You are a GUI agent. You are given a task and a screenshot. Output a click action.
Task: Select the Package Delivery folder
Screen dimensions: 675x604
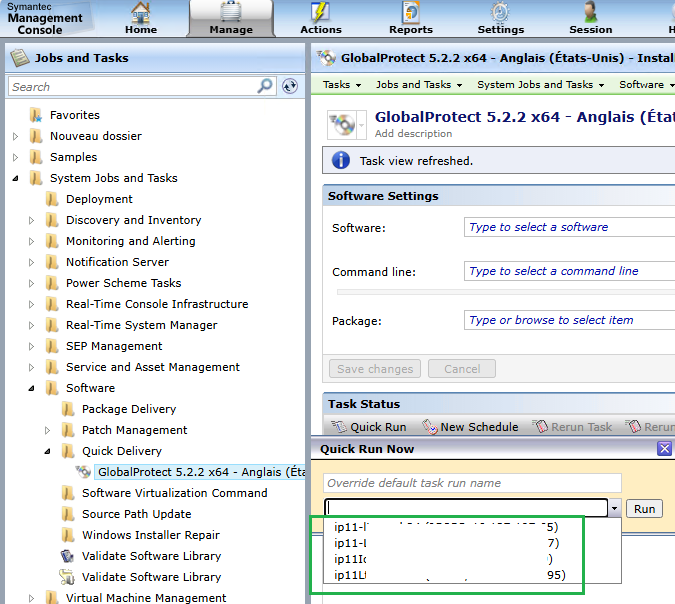[129, 409]
